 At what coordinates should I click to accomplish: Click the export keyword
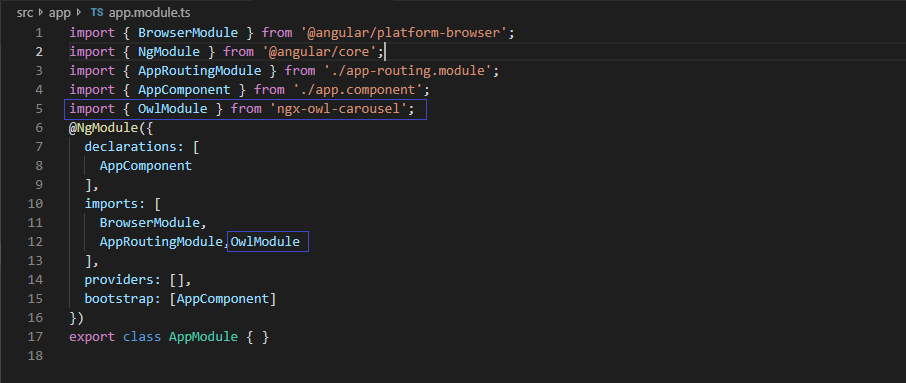(x=92, y=337)
